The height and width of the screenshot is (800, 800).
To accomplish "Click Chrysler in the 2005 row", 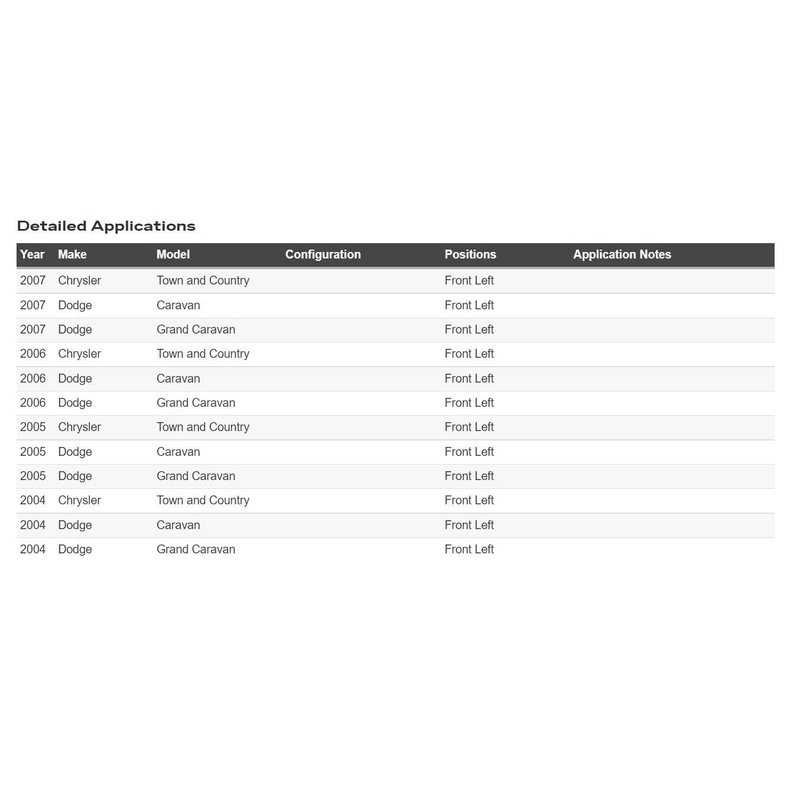I will pyautogui.click(x=79, y=427).
